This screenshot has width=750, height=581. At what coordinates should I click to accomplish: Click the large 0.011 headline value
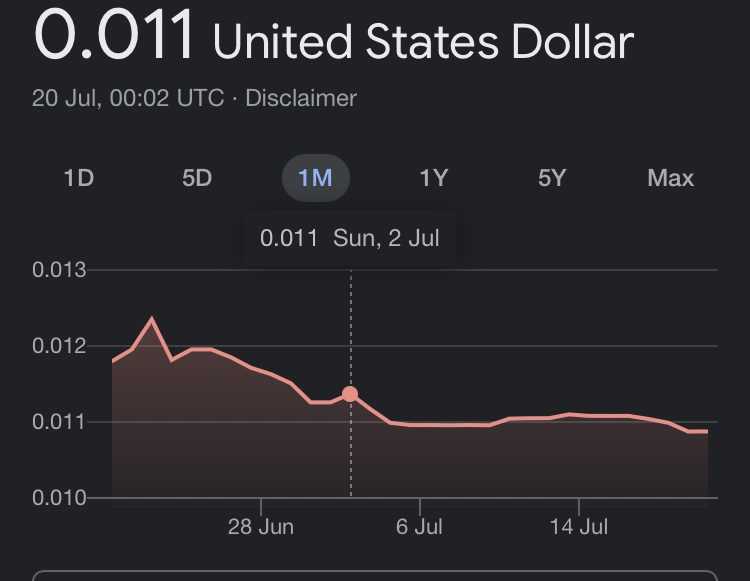click(114, 36)
